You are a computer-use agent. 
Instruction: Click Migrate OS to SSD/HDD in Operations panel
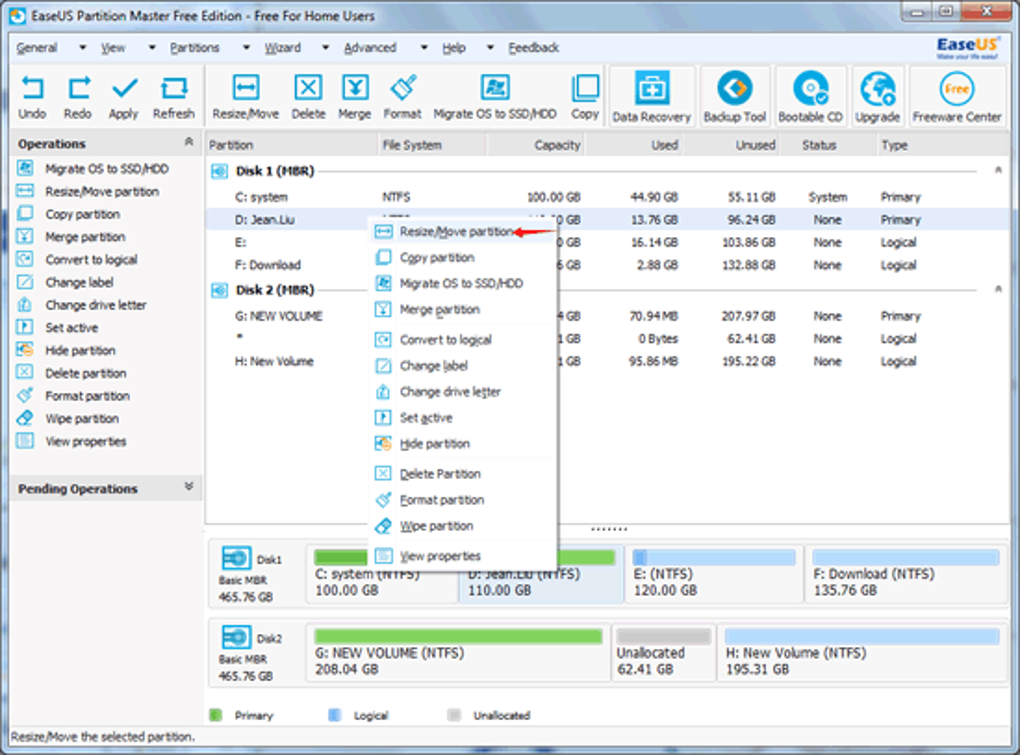coord(92,169)
